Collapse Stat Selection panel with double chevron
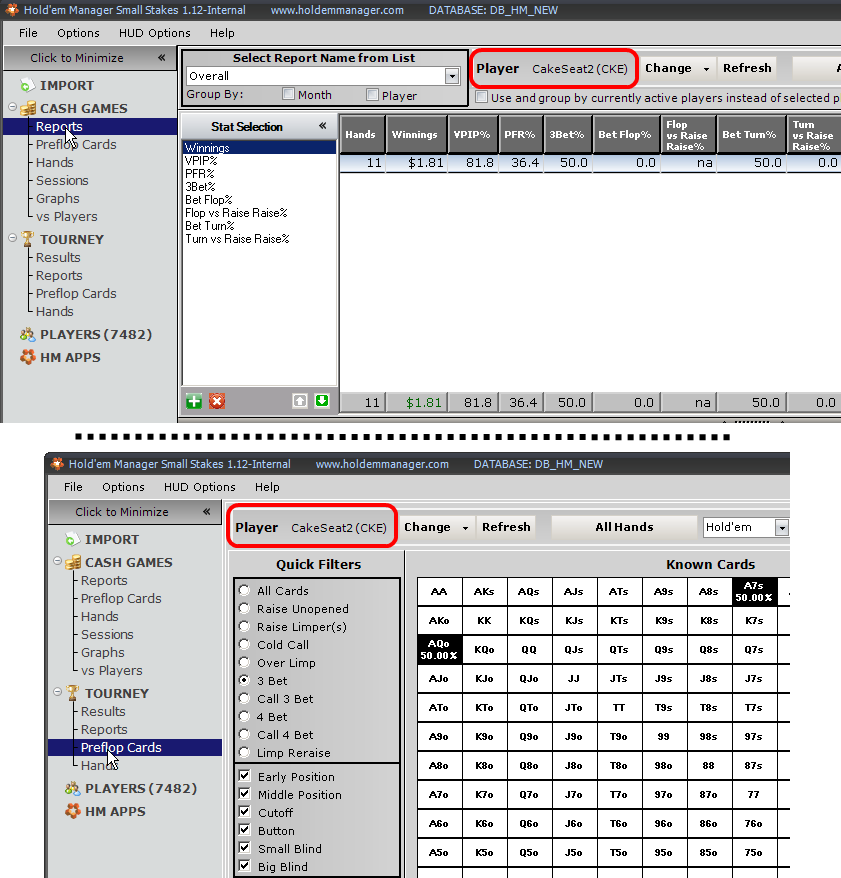 coord(323,126)
